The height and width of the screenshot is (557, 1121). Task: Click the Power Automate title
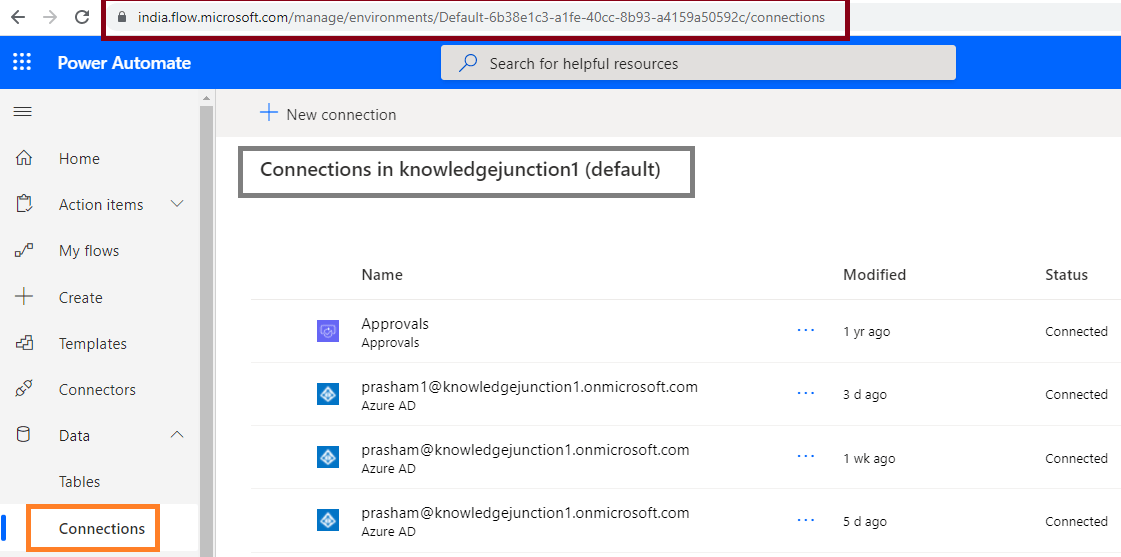click(124, 63)
